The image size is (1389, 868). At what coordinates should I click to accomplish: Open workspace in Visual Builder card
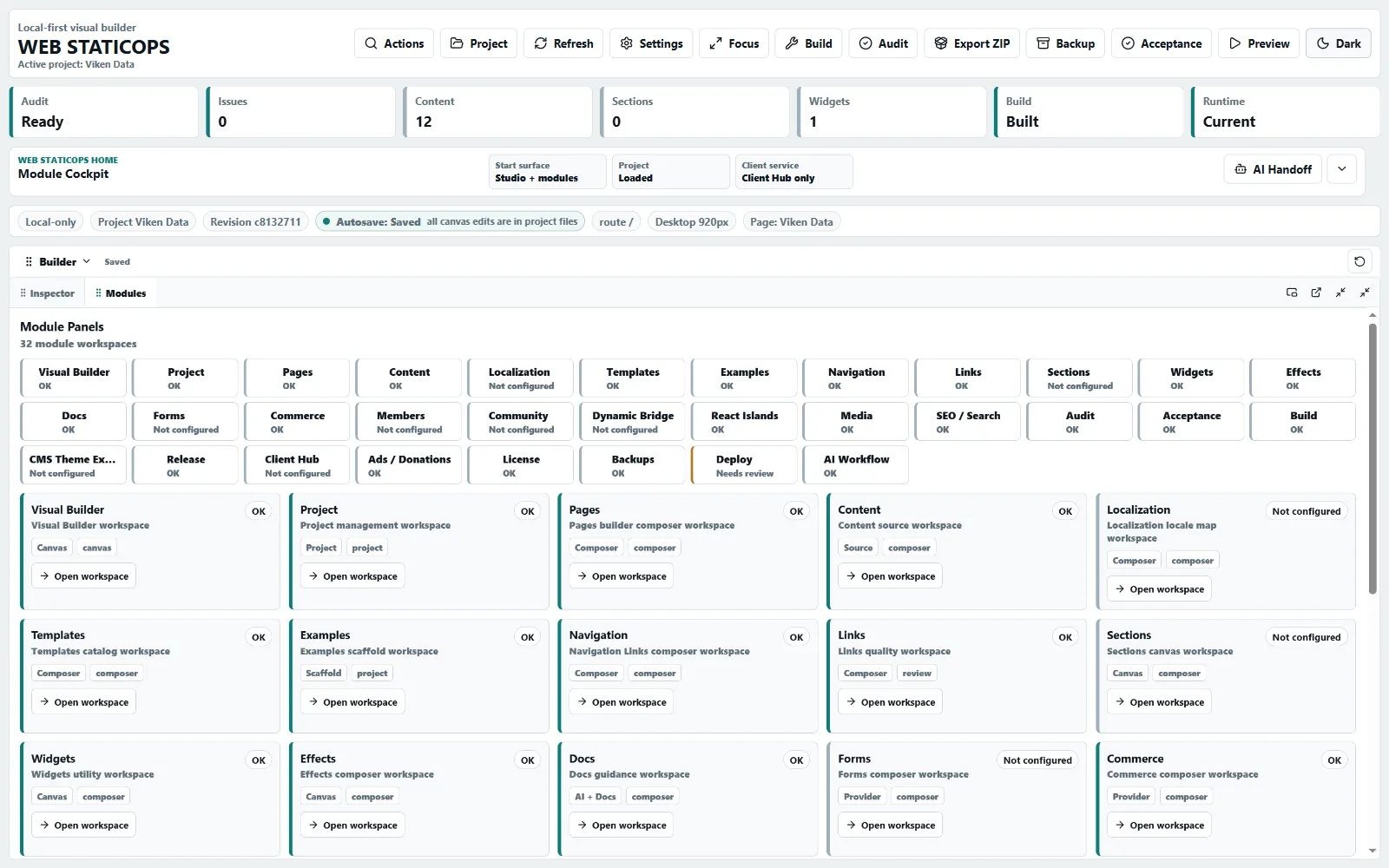click(x=83, y=576)
